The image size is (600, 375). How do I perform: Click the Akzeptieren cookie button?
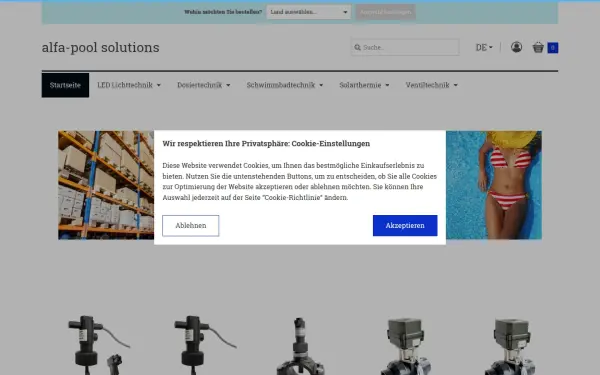click(x=405, y=225)
